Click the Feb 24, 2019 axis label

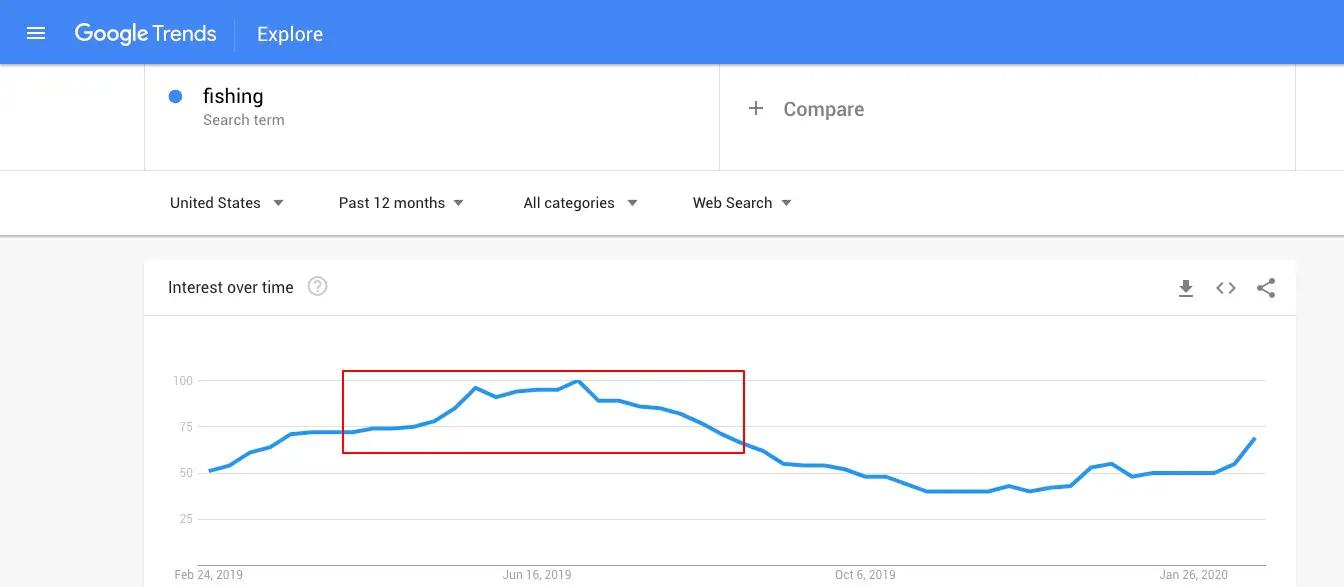[x=209, y=575]
